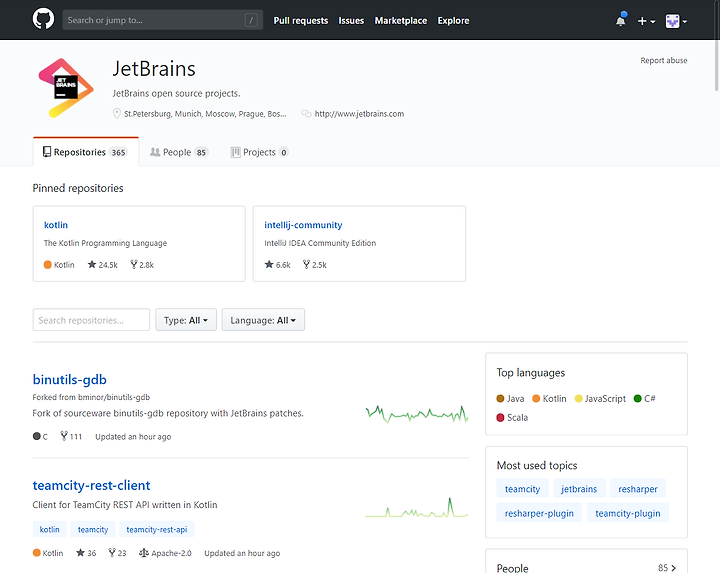Click the star icon on kotlin pinned card

point(92,264)
